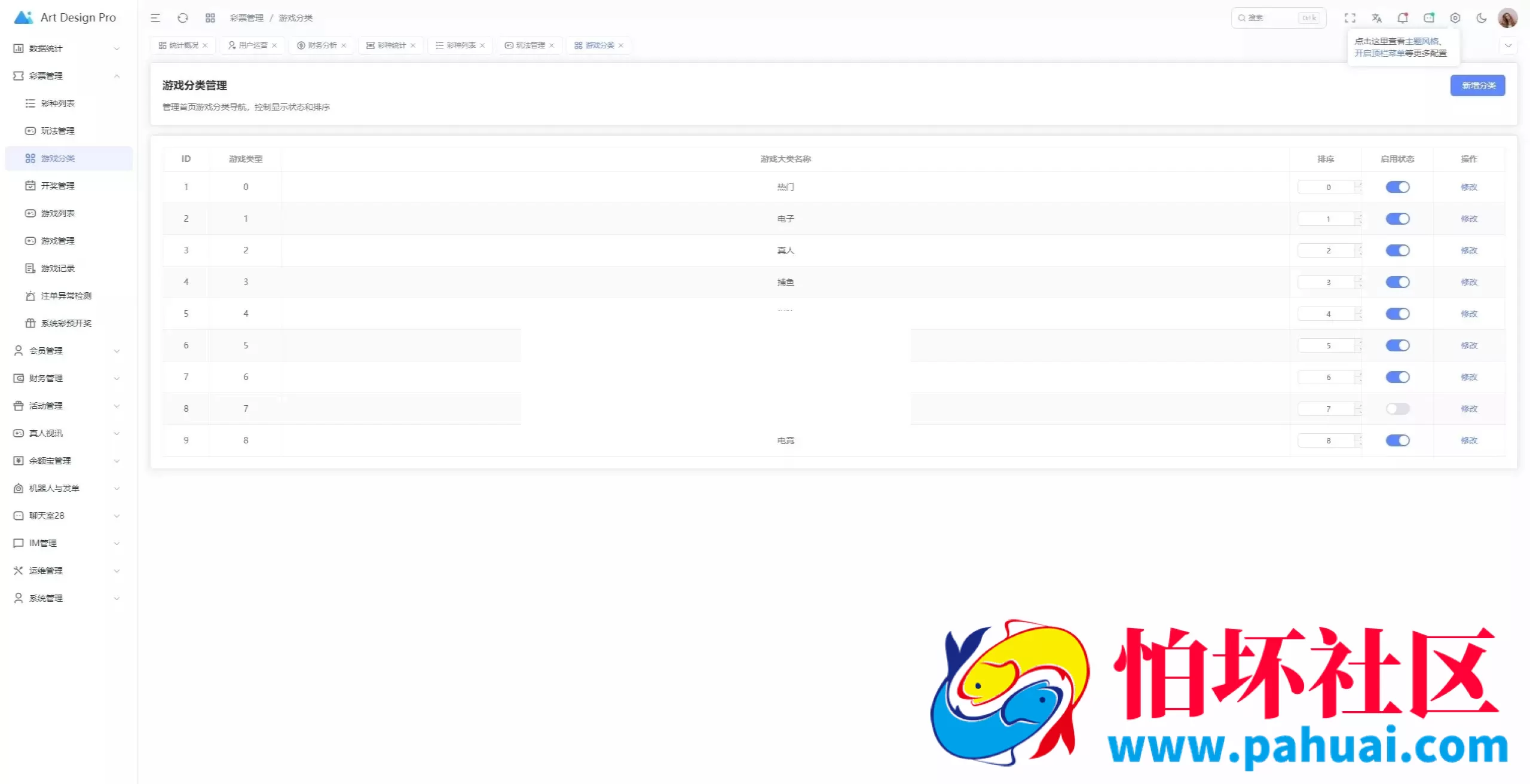
Task: Toggle fullscreen mode icon
Action: point(1350,18)
